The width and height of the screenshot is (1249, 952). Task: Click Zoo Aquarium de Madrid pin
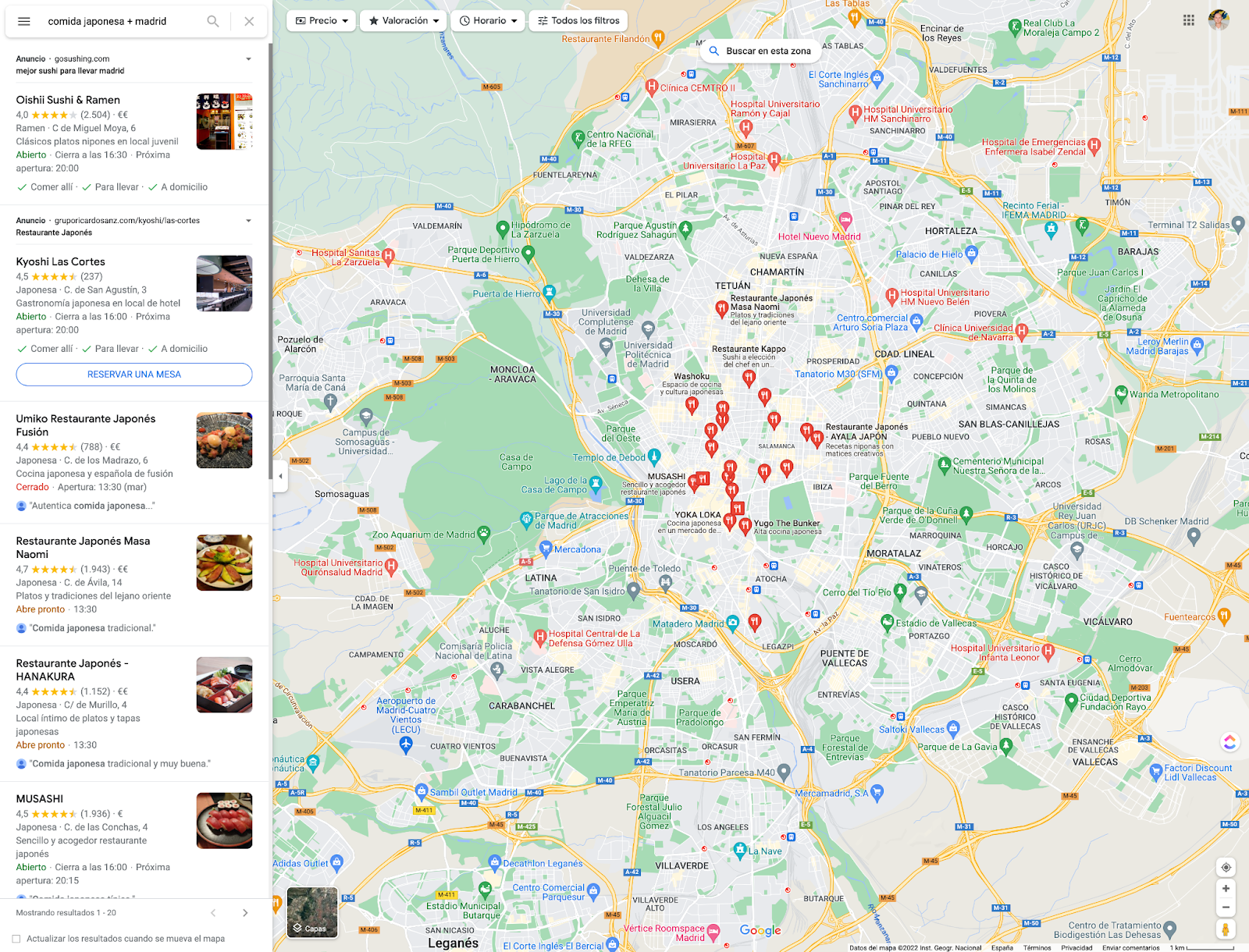pos(484,534)
